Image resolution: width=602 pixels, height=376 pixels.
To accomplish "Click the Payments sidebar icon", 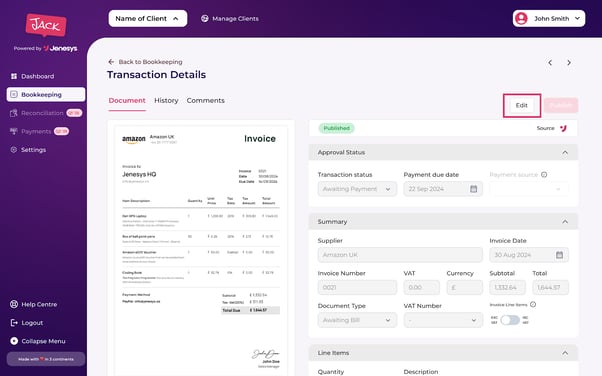I will click(x=14, y=131).
